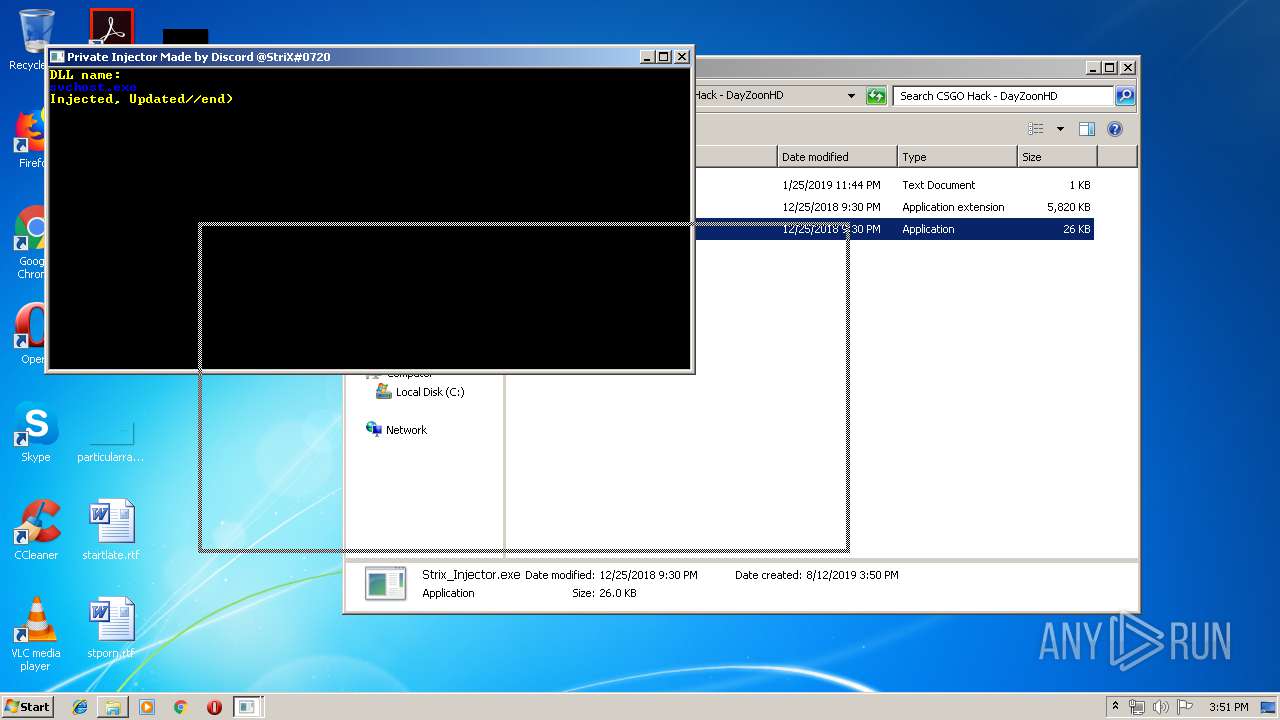
Task: Sort files by Type column header
Action: click(957, 157)
